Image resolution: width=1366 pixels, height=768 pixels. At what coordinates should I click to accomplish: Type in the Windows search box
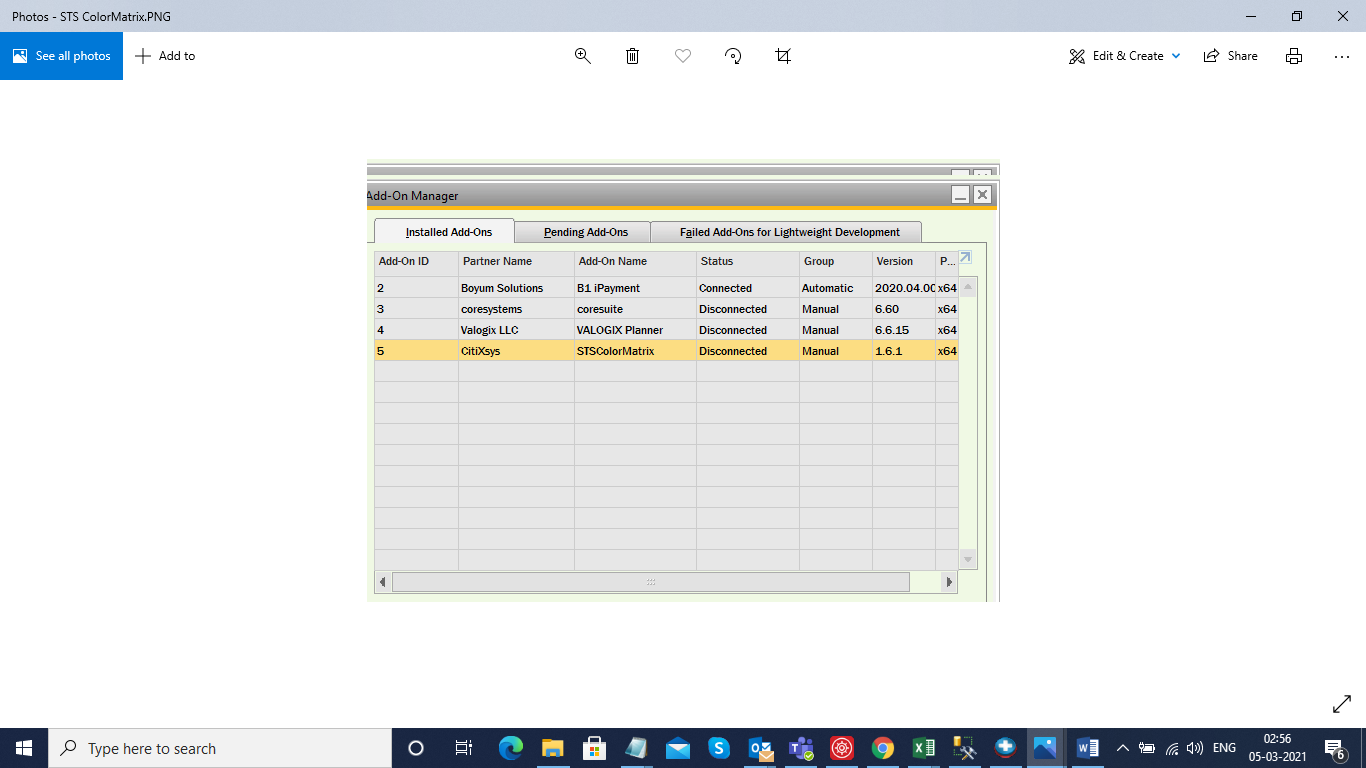click(220, 748)
